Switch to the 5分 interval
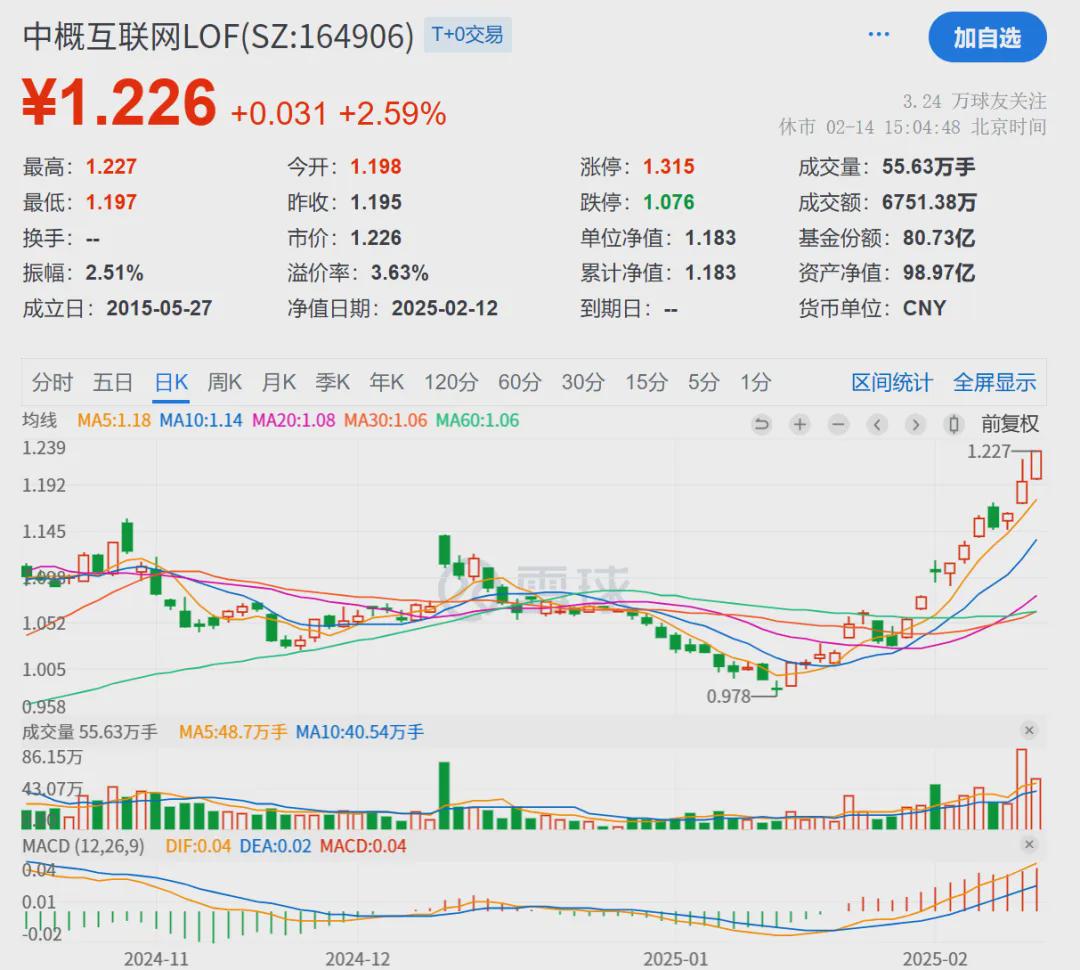Viewport: 1080px width, 970px height. (703, 382)
